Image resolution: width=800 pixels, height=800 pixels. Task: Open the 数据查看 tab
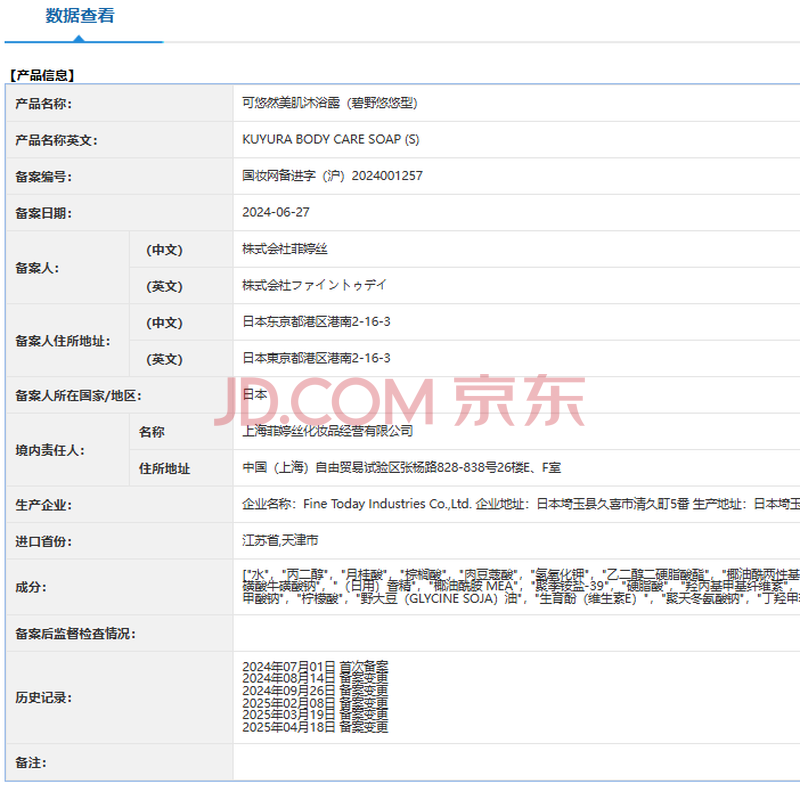click(80, 16)
